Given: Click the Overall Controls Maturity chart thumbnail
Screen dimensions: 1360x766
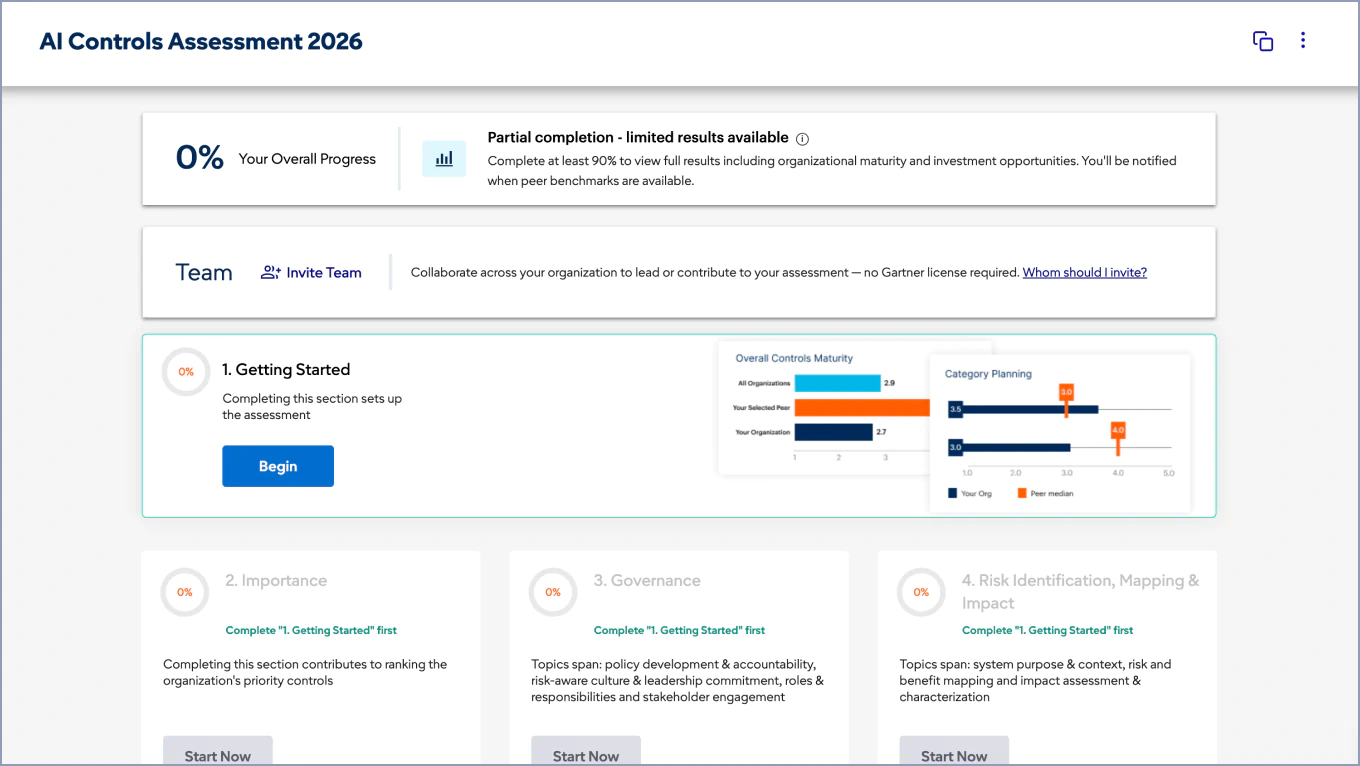Looking at the screenshot, I should pos(824,408).
